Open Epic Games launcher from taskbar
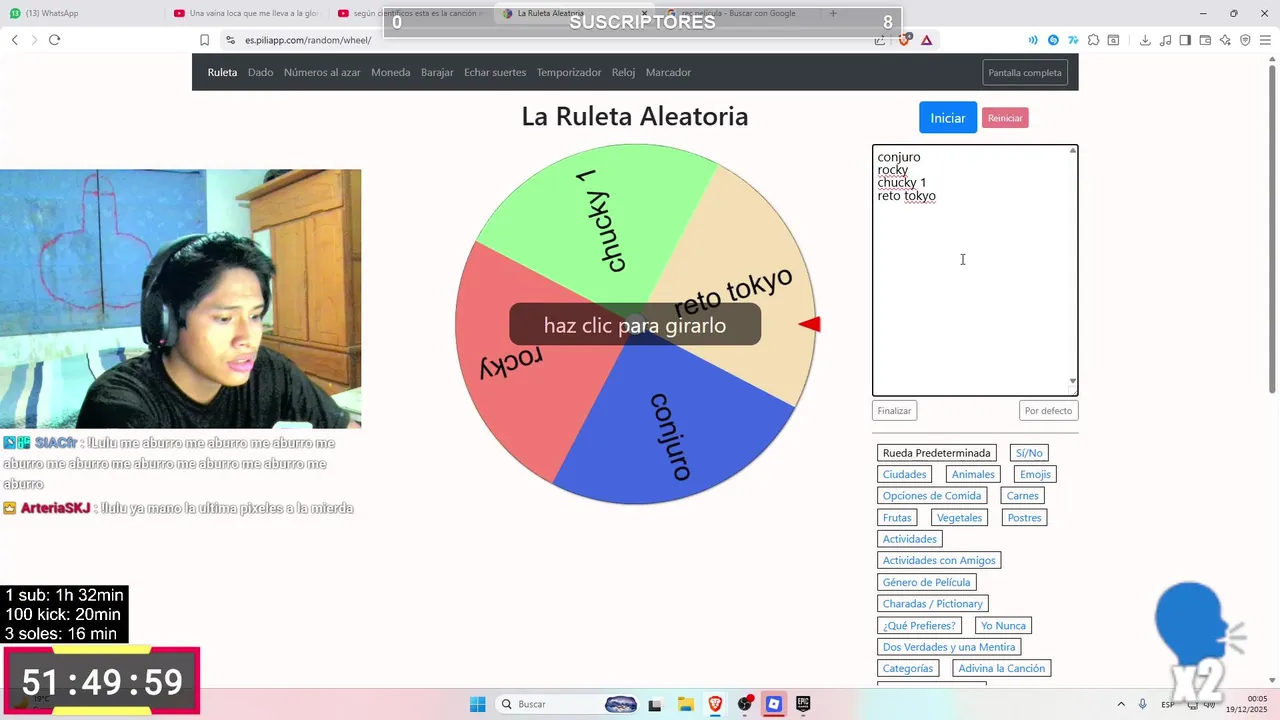 pyautogui.click(x=803, y=704)
